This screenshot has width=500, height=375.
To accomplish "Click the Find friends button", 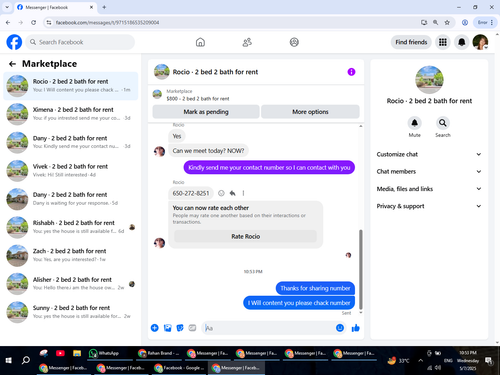I will [411, 42].
